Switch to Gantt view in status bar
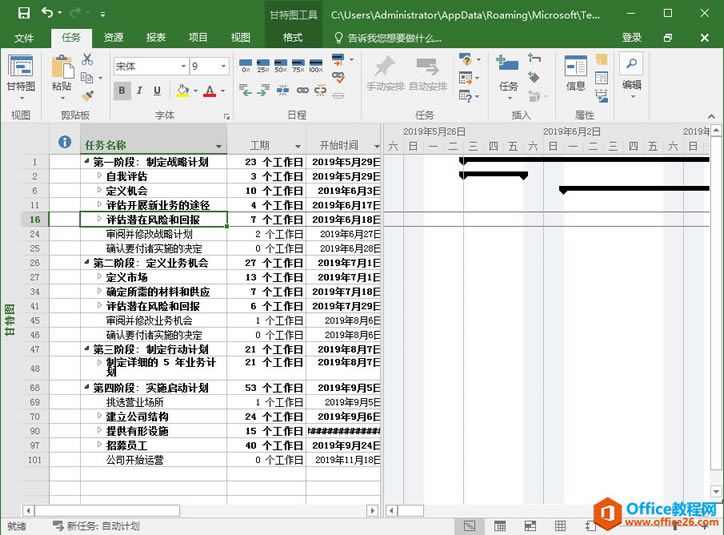Viewport: 724px width, 535px height. click(468, 526)
